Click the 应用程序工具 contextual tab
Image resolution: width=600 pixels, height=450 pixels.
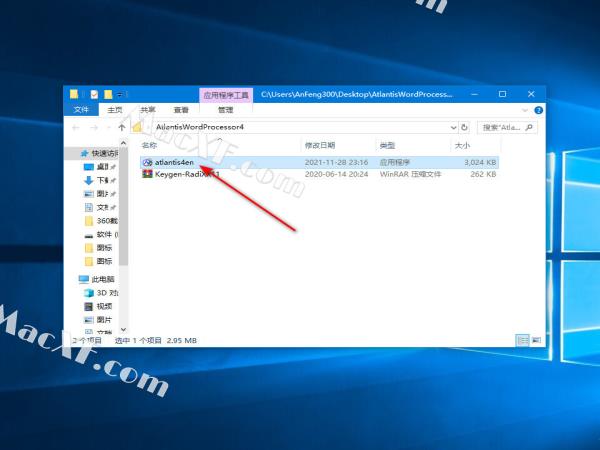click(x=226, y=95)
